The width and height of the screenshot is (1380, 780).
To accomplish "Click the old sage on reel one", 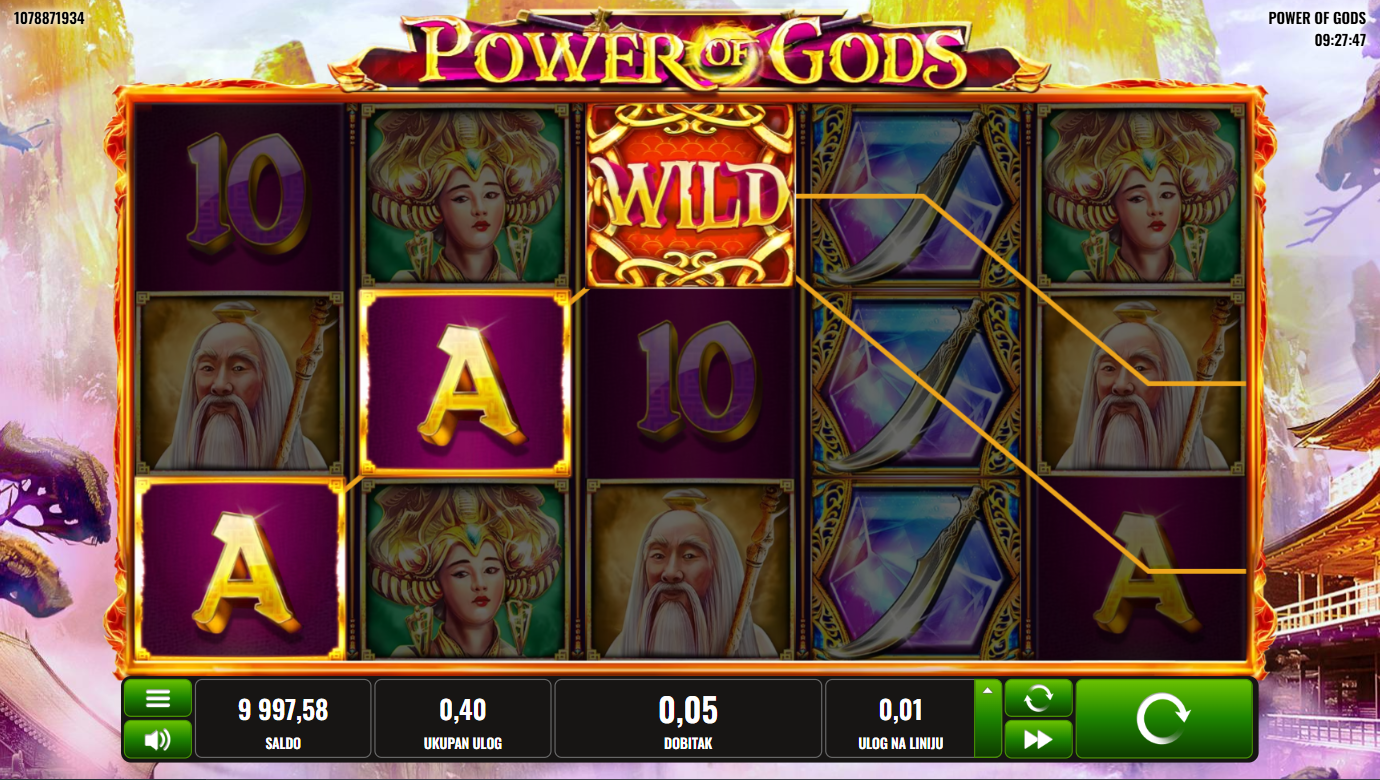I will click(240, 382).
